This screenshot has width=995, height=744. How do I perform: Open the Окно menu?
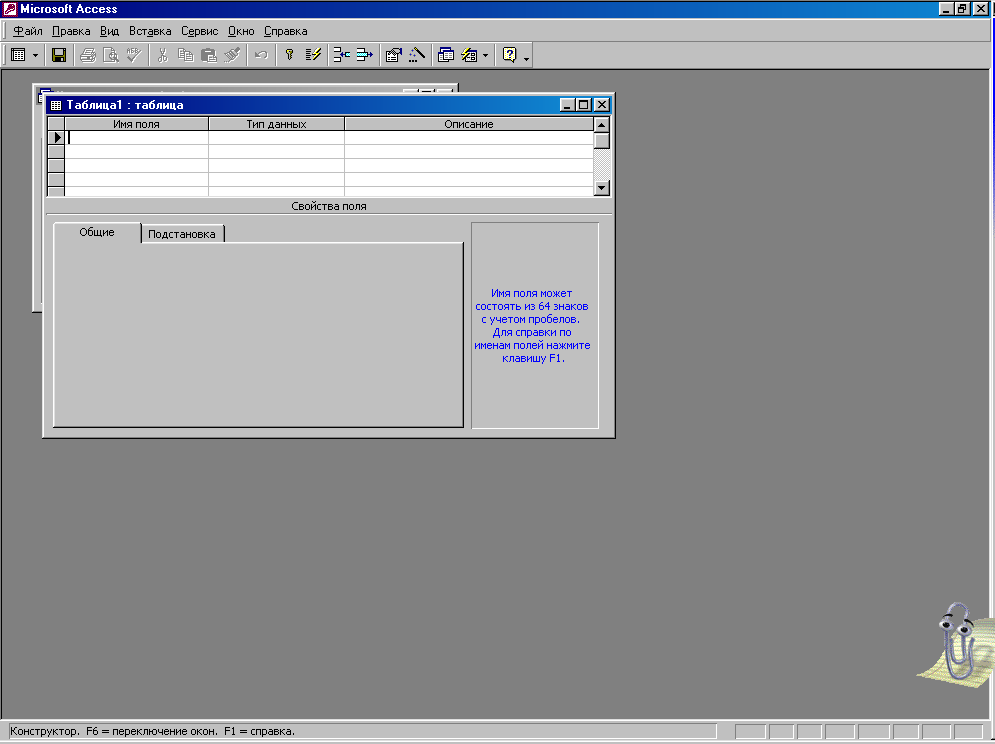241,31
